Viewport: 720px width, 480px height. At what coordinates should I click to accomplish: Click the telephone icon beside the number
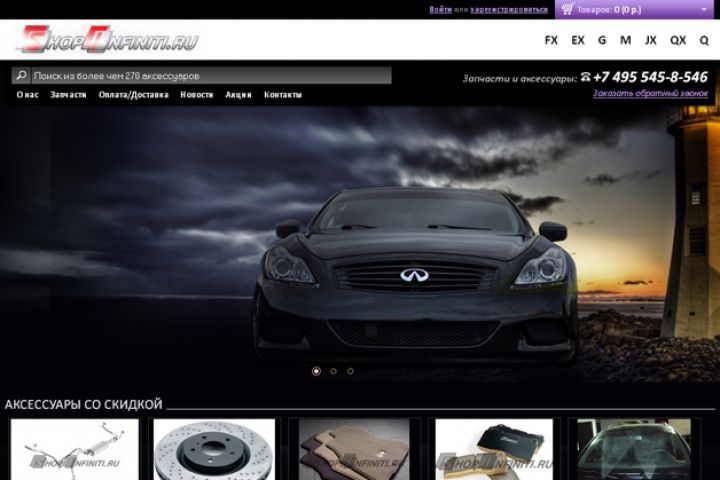(x=585, y=77)
